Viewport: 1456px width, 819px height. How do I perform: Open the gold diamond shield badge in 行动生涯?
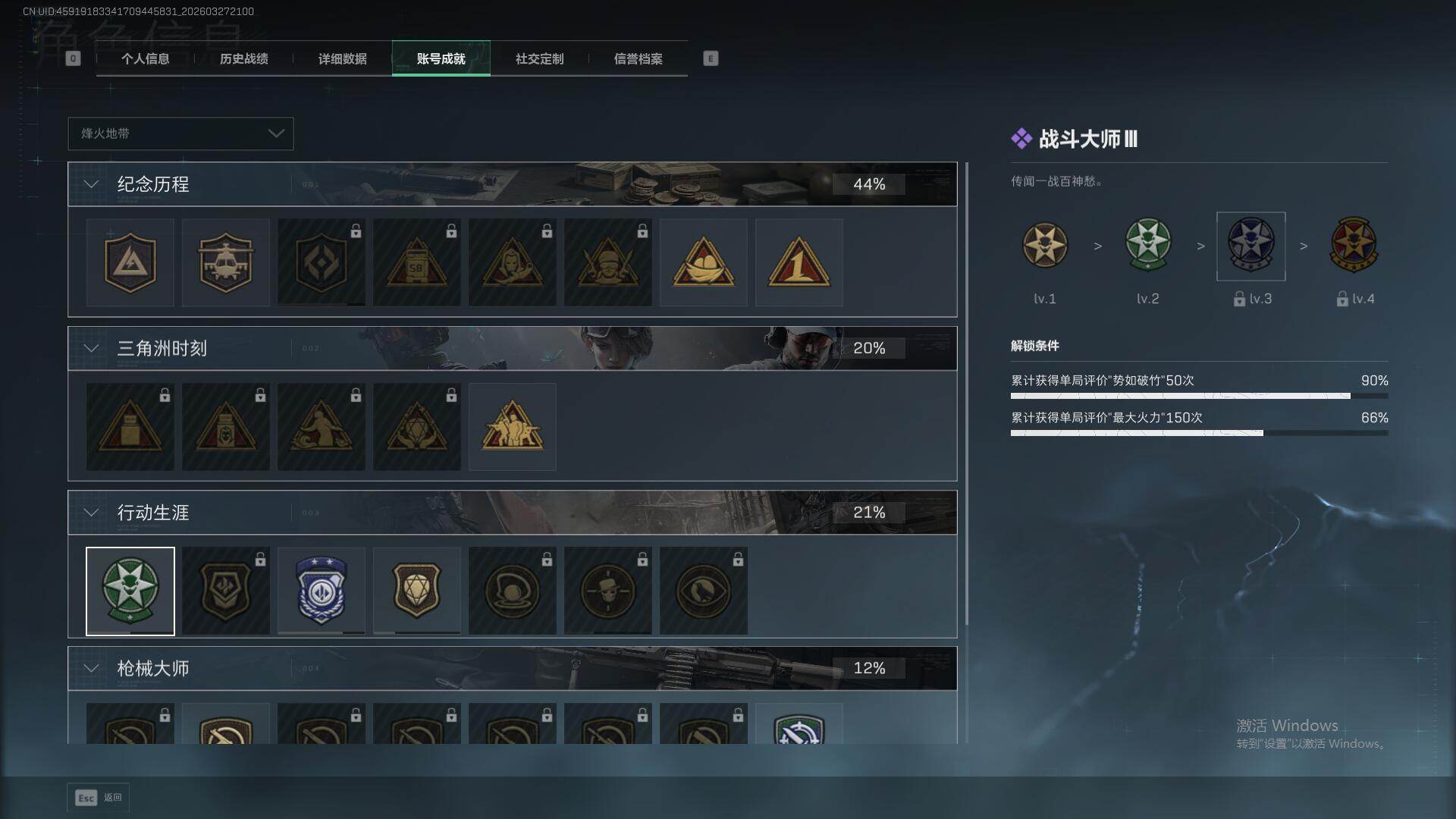pyautogui.click(x=416, y=591)
